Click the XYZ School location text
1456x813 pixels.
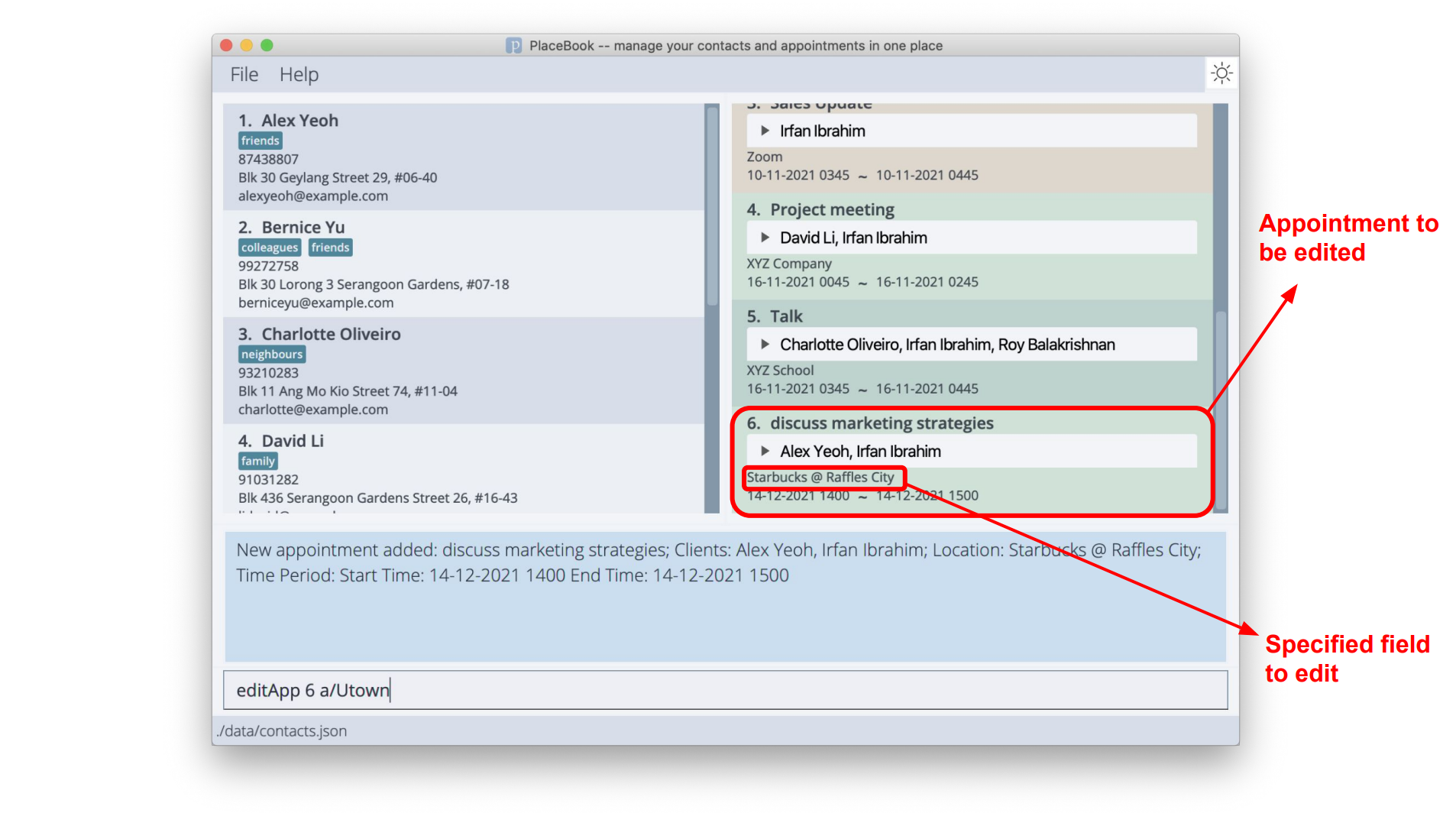pos(780,371)
